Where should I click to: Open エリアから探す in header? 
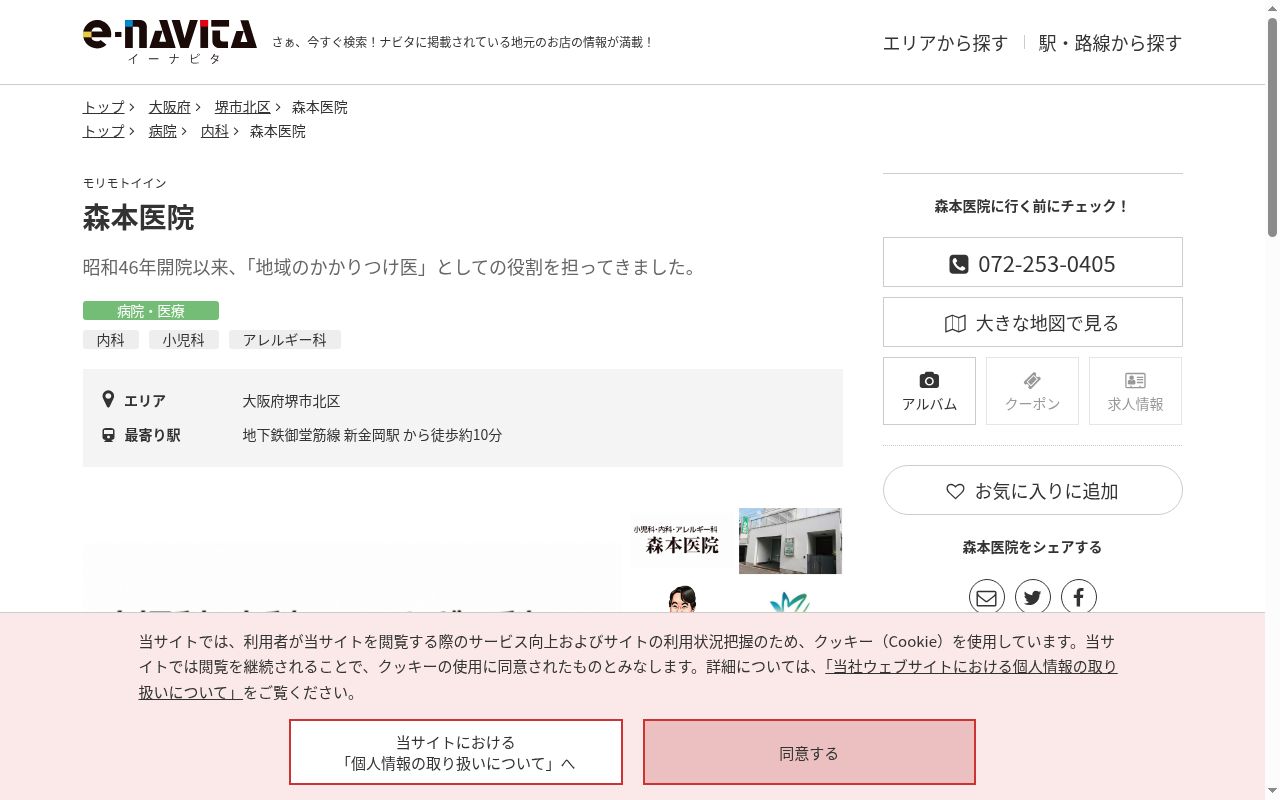(945, 43)
